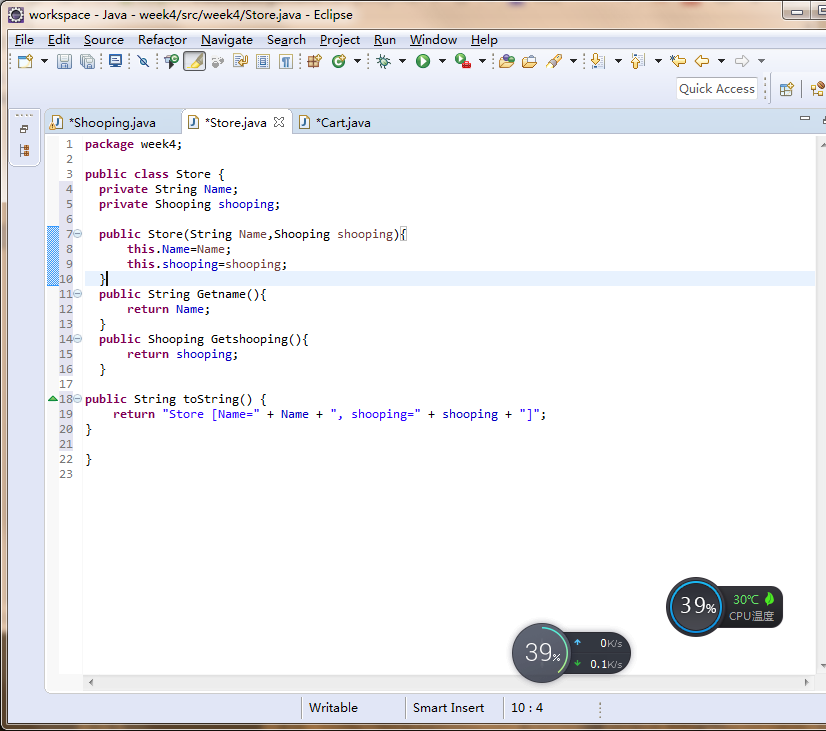The image size is (826, 731).
Task: Open the Search menu
Action: 286,40
